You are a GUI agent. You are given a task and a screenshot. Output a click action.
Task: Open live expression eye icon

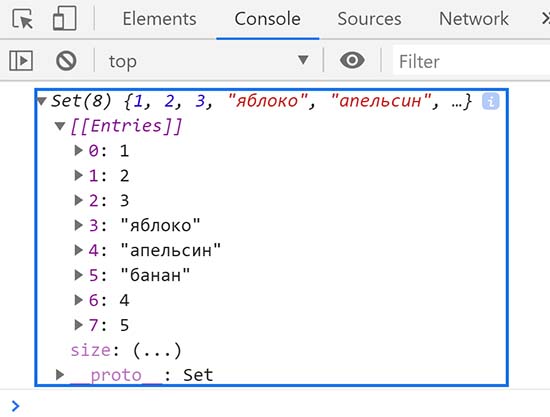352,60
